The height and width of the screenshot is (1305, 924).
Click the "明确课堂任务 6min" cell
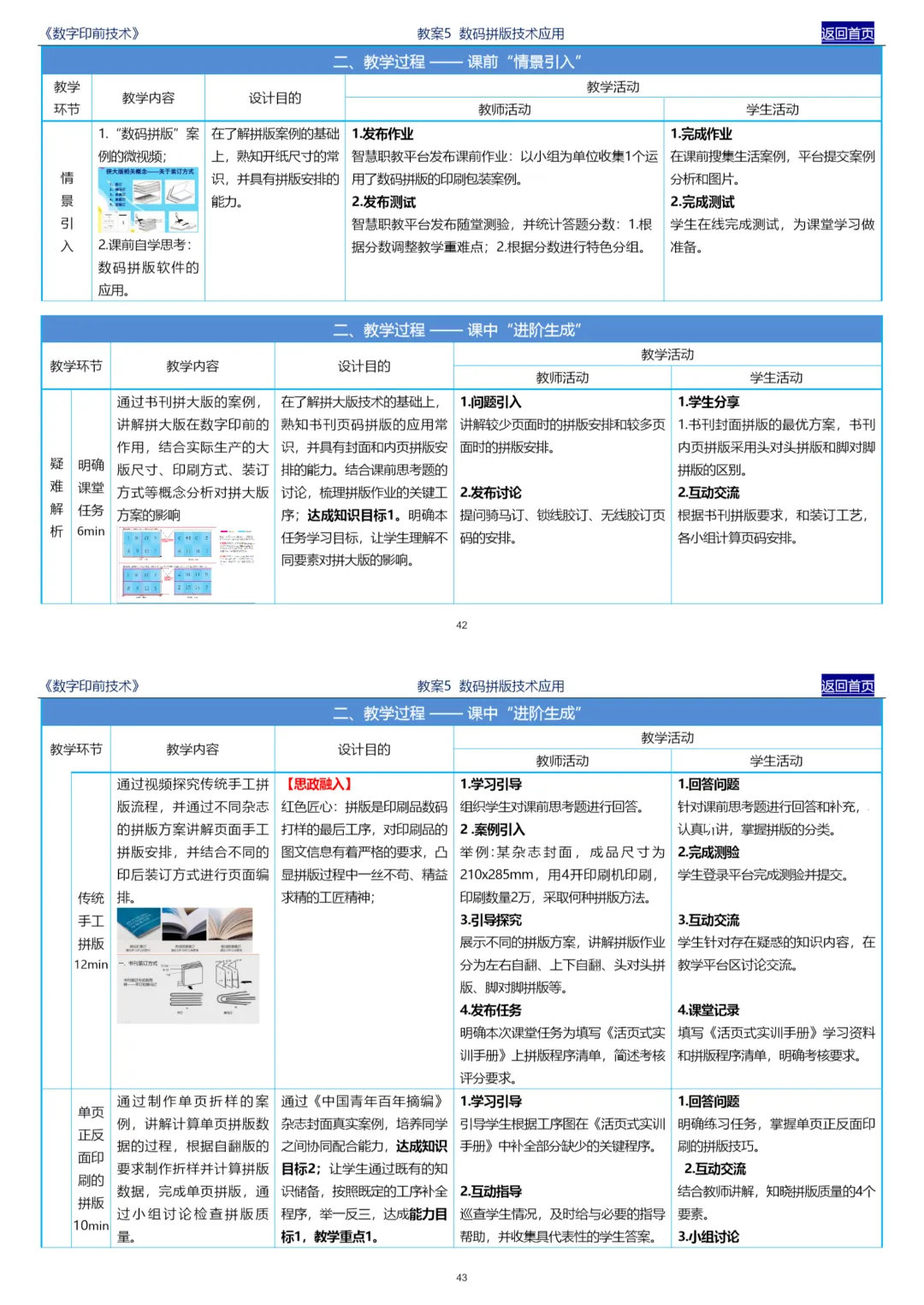[91, 497]
